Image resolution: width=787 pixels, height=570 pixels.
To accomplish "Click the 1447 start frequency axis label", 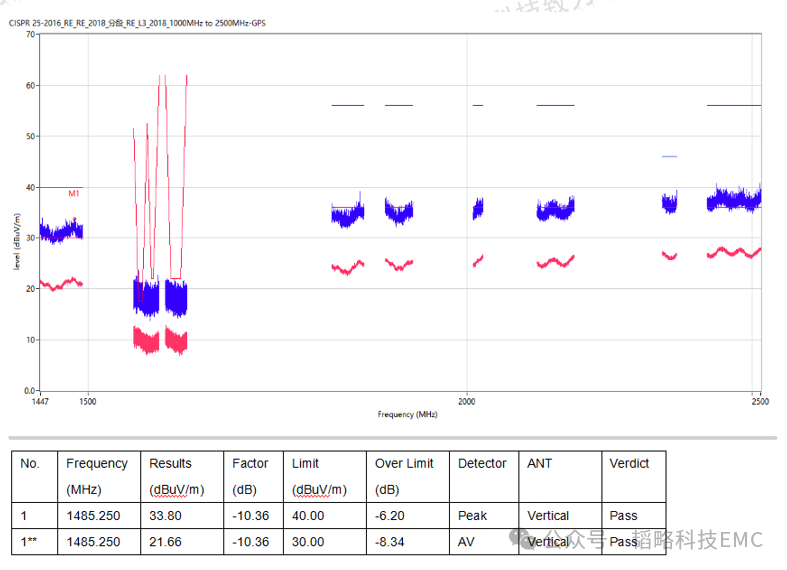I will point(40,401).
